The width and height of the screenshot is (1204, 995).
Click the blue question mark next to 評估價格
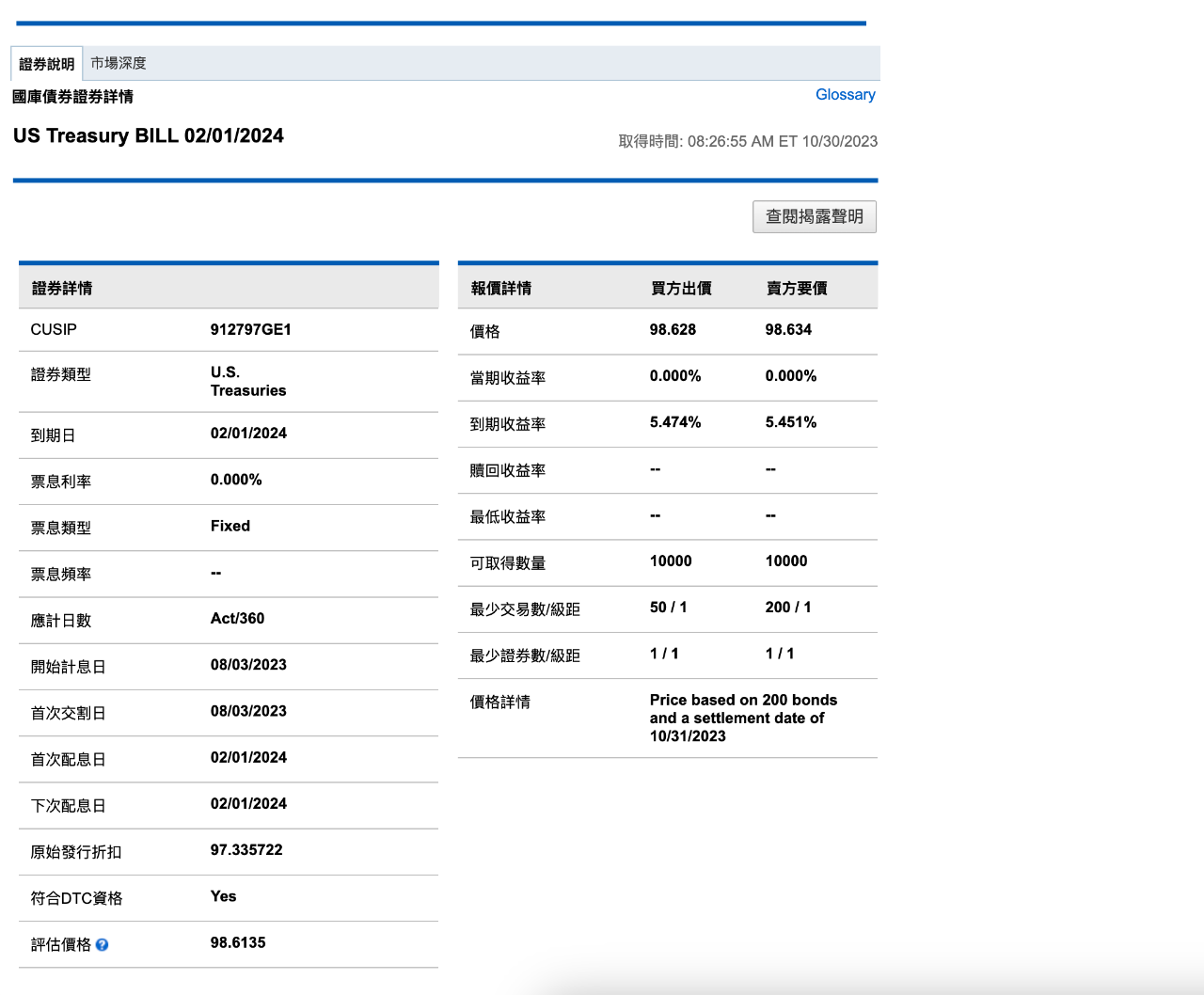click(x=103, y=944)
